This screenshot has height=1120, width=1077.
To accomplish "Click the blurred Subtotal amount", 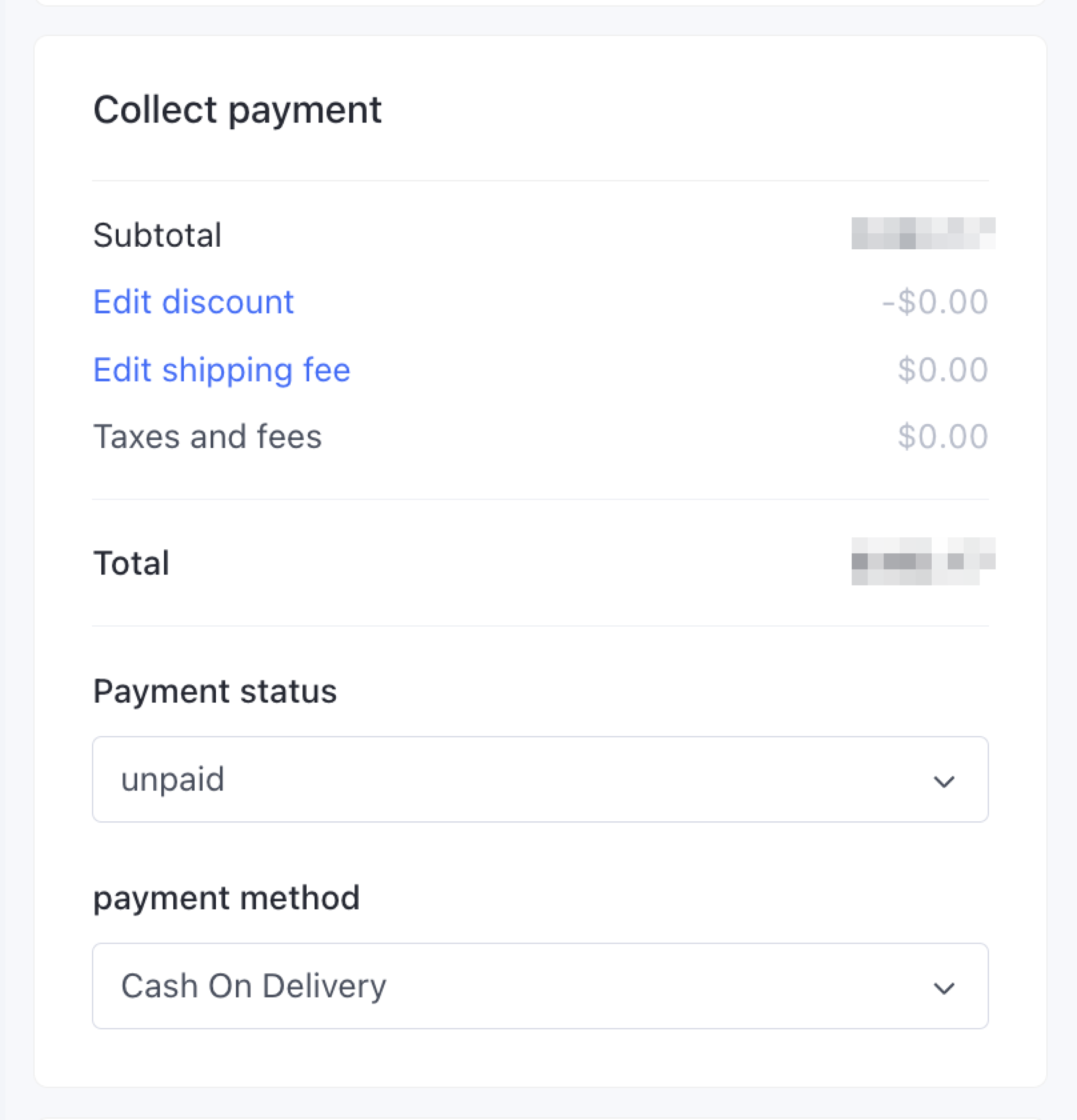I will (x=923, y=234).
